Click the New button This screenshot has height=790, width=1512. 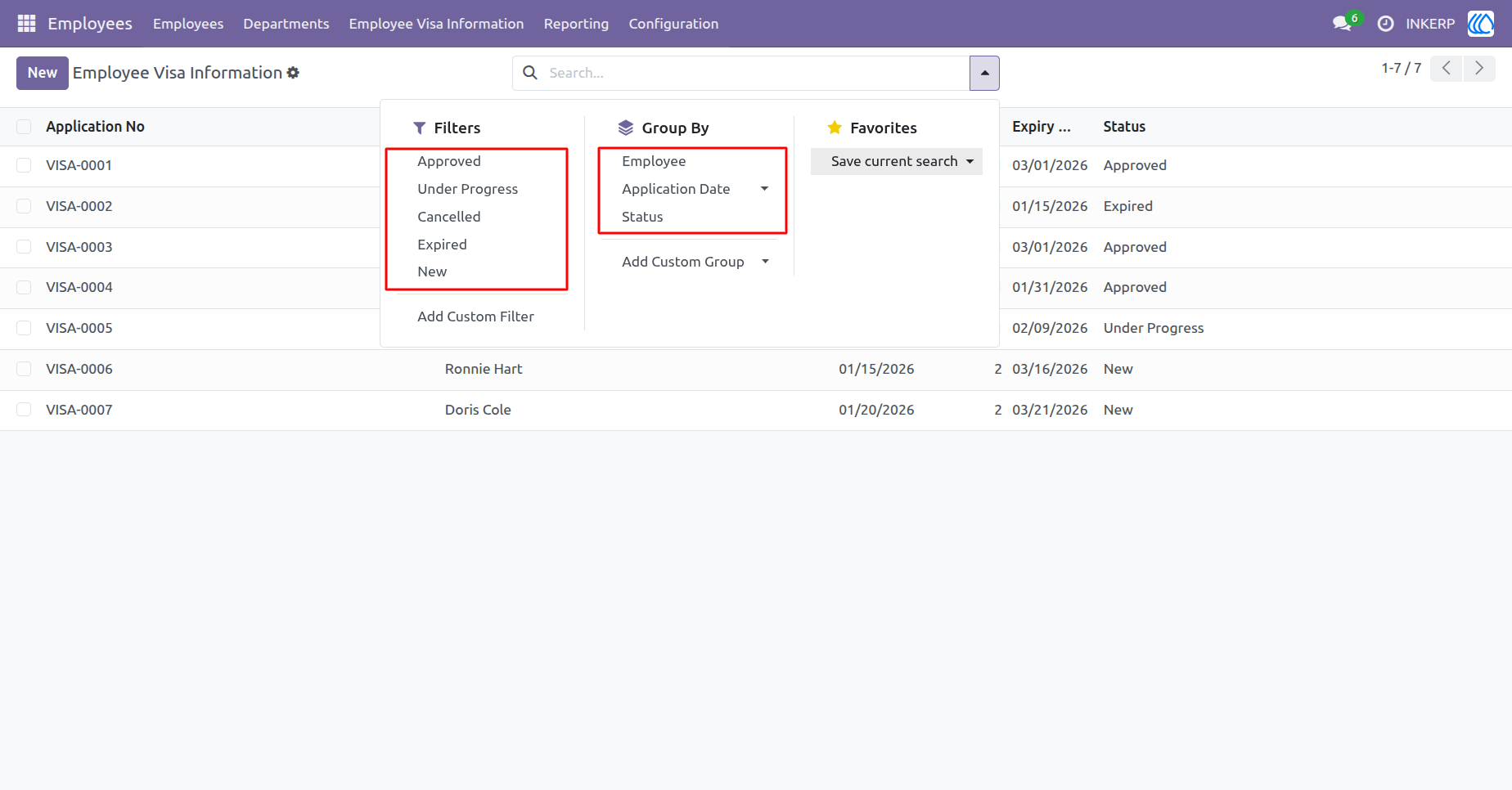43,73
